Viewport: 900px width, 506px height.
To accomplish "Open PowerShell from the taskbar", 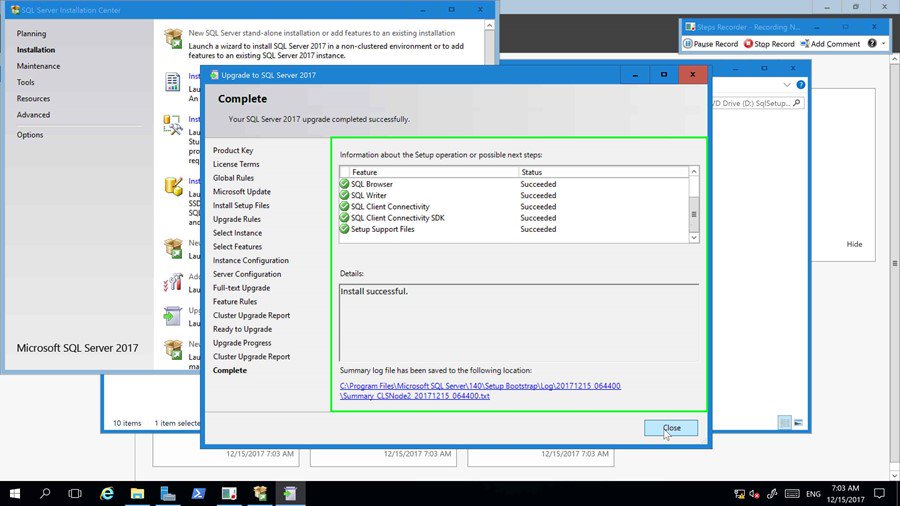I will pos(199,493).
